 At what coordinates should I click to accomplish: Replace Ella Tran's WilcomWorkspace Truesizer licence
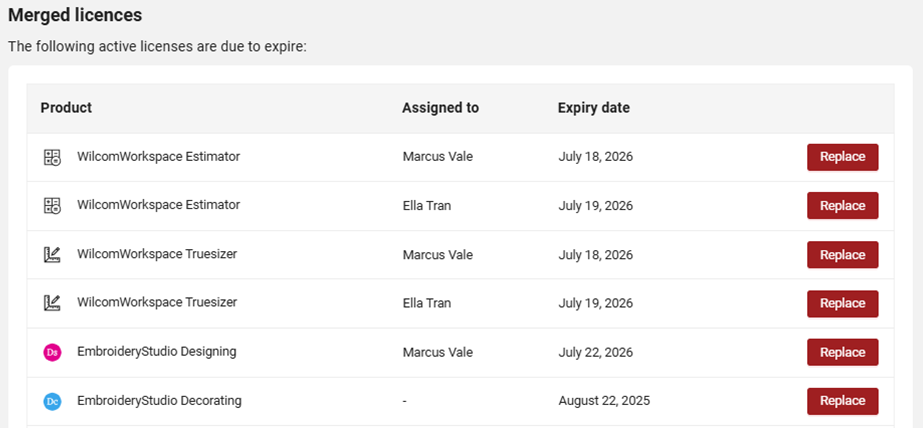842,303
